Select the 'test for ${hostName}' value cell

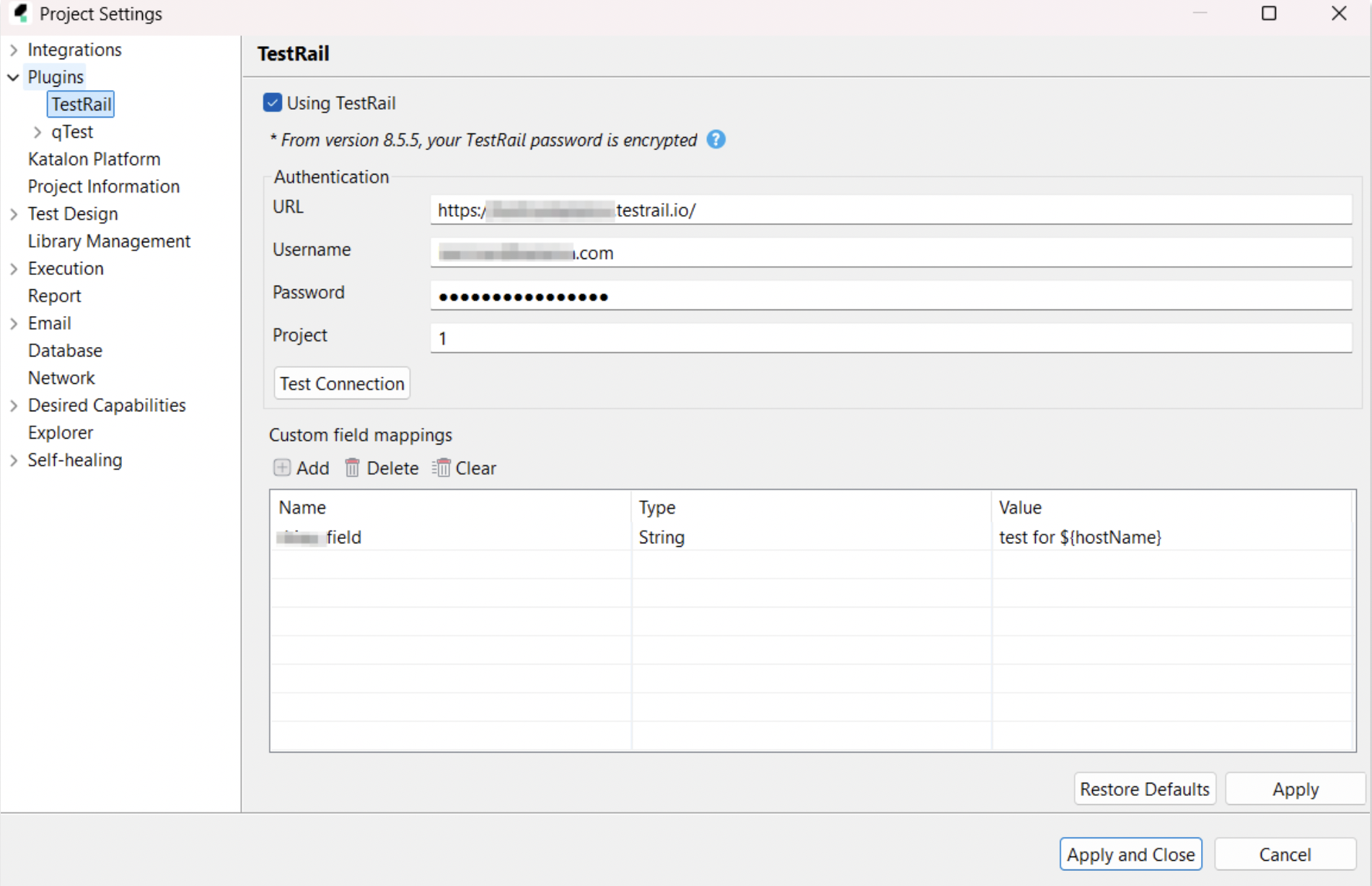point(1172,537)
